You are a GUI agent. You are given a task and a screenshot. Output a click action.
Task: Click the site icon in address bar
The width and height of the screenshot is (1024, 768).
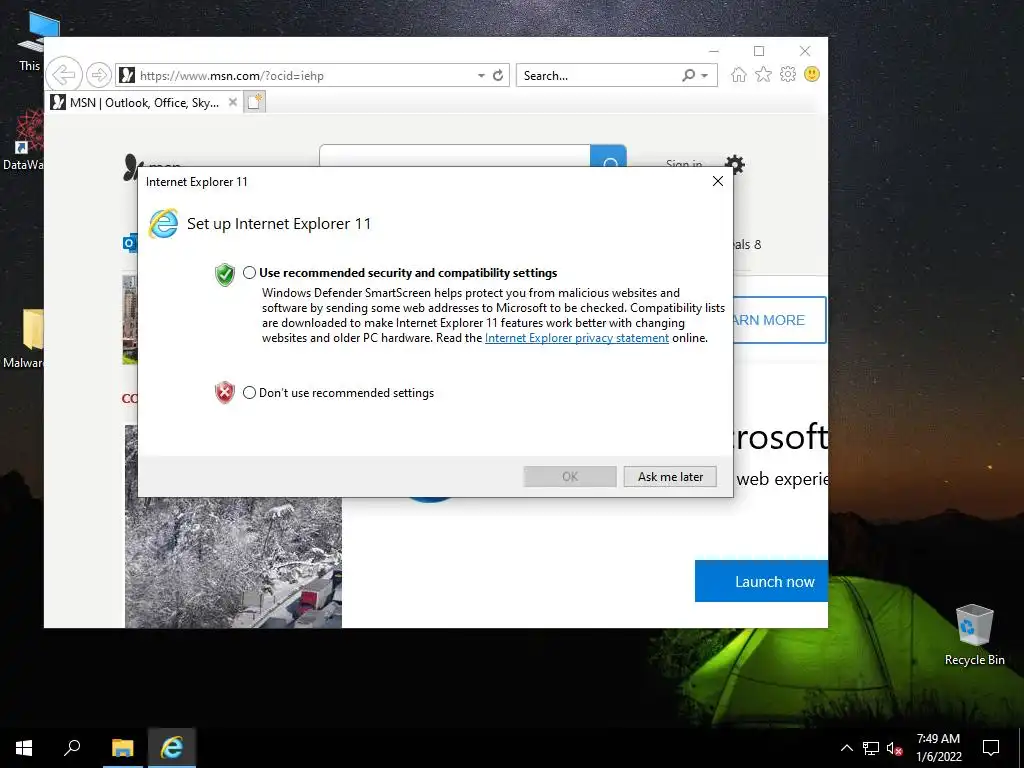127,76
